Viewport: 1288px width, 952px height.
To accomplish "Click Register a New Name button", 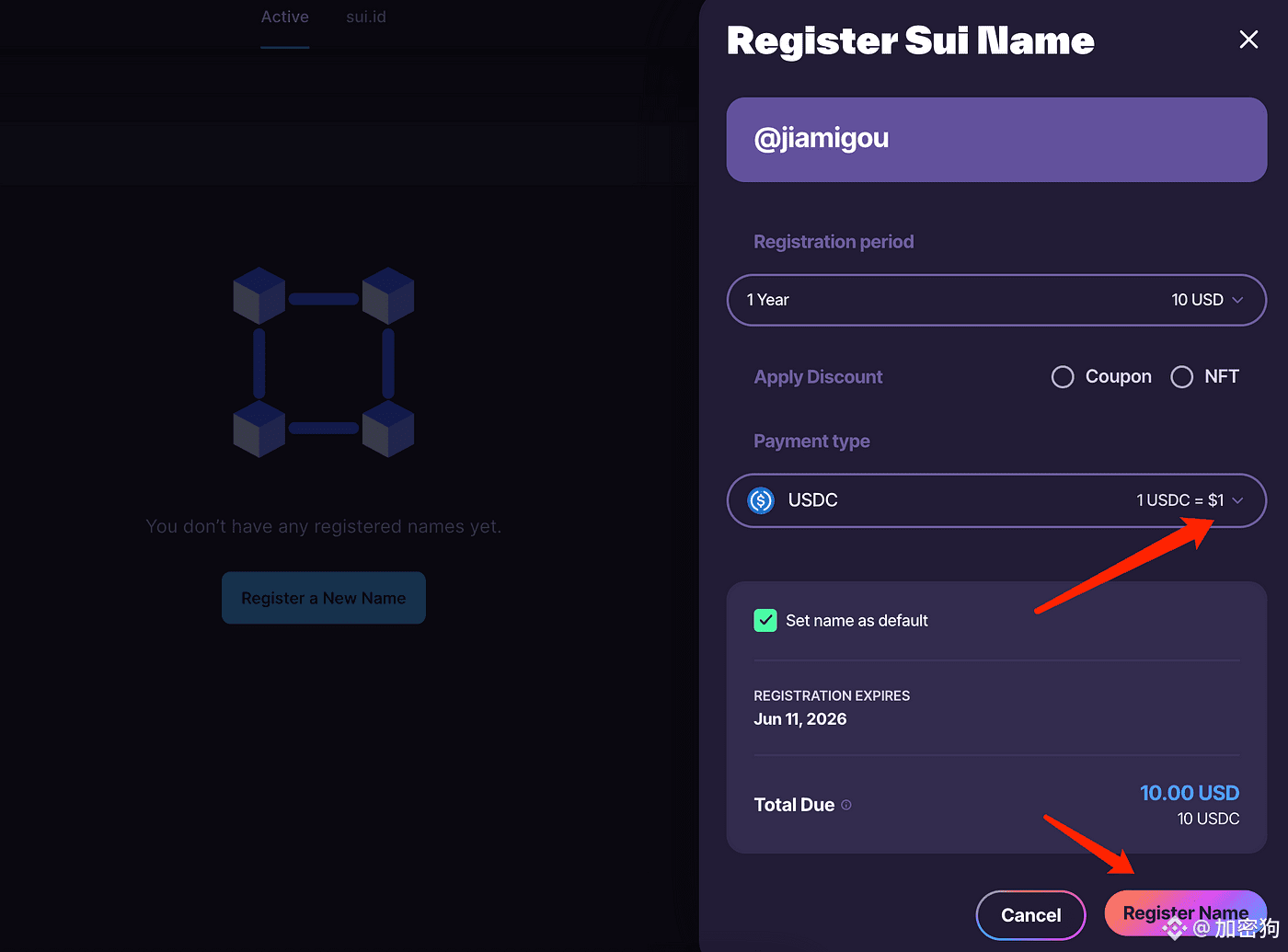I will point(324,598).
